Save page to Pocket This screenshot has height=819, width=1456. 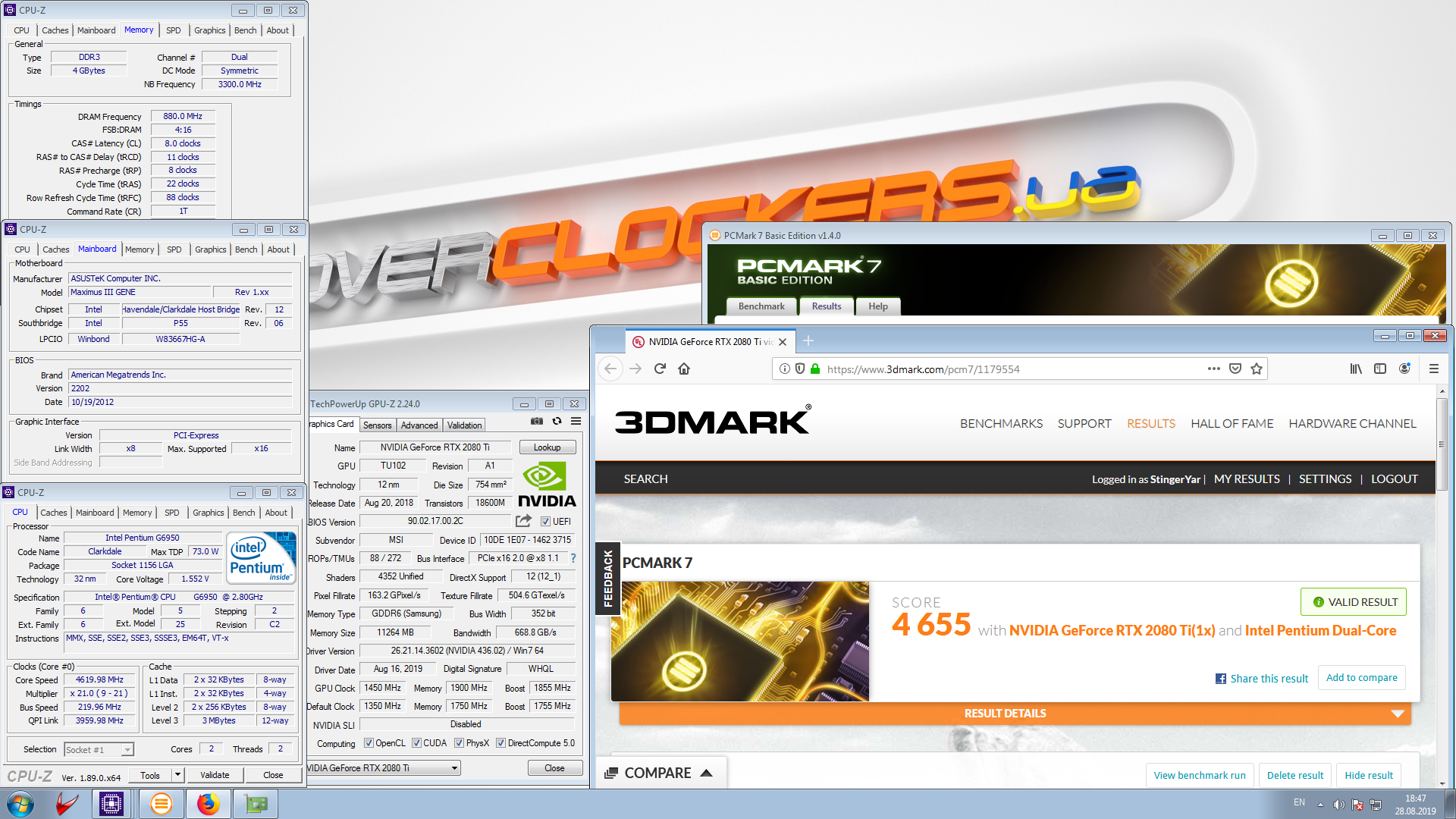(1235, 369)
